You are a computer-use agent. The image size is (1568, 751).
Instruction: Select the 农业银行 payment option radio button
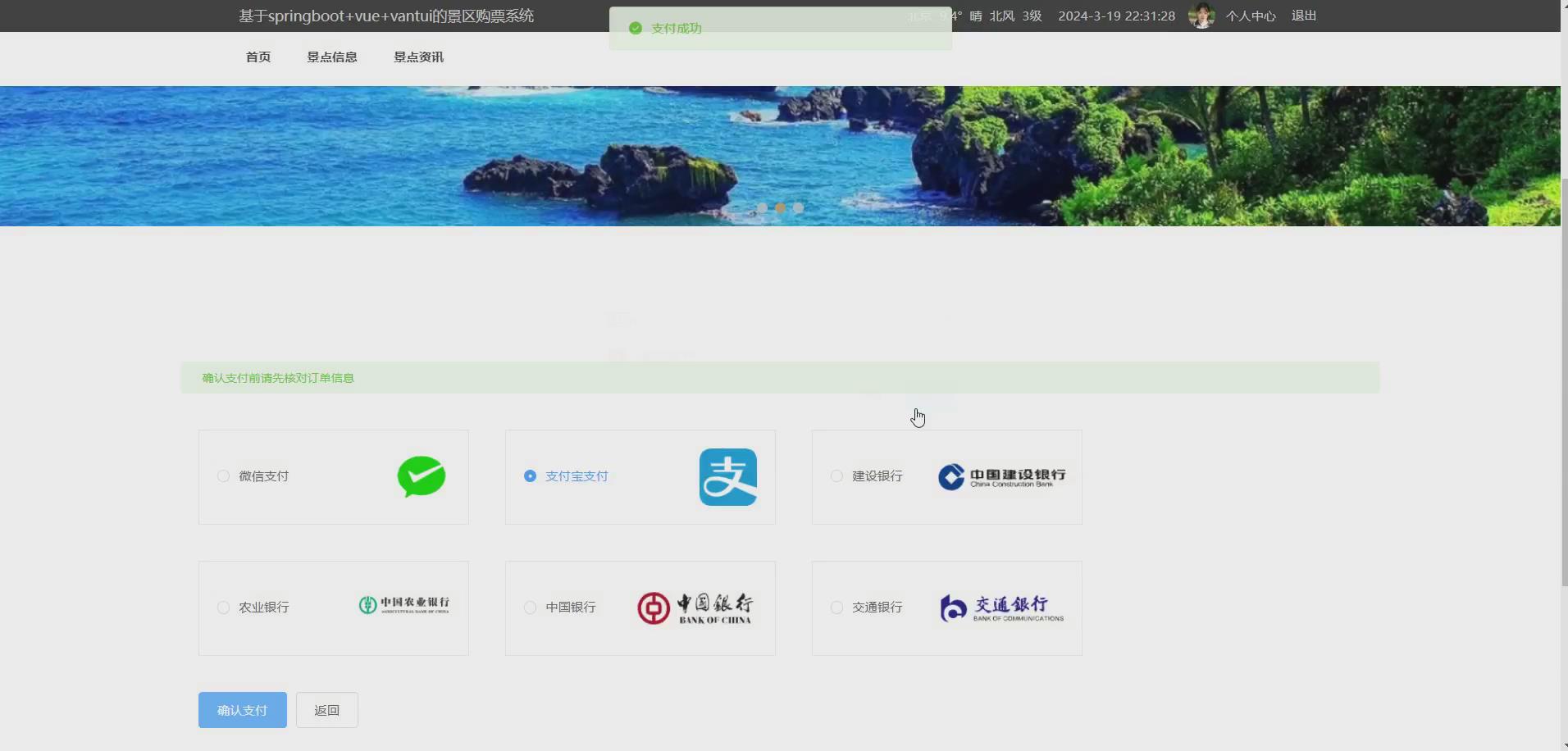tap(222, 607)
